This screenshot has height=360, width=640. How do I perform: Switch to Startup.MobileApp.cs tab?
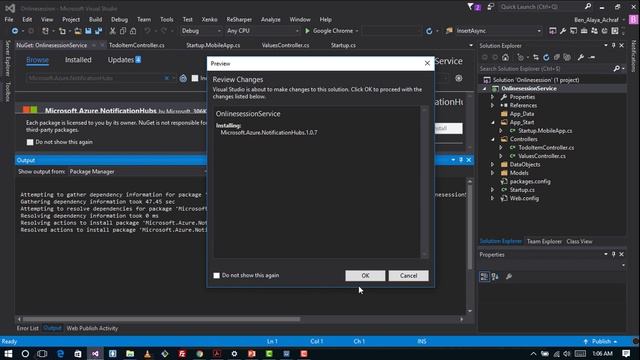tap(213, 45)
